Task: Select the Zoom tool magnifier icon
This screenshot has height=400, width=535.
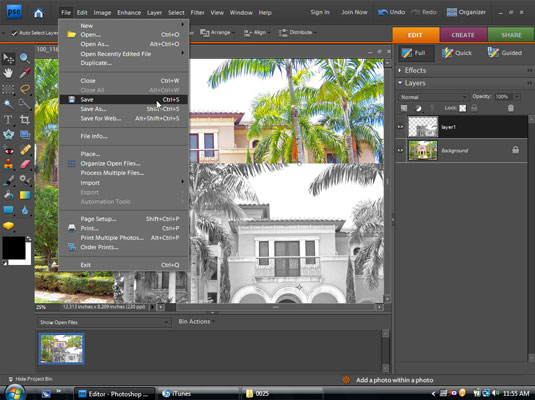Action: pos(24,58)
